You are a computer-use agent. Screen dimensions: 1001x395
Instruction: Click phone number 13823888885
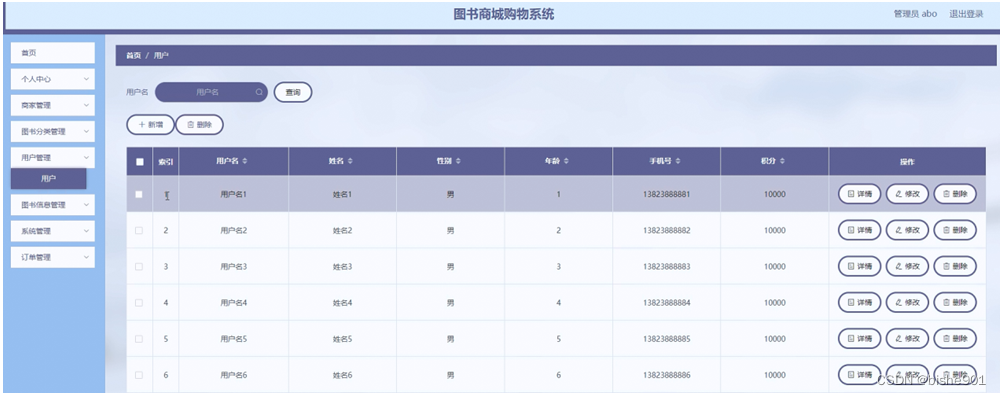666,339
